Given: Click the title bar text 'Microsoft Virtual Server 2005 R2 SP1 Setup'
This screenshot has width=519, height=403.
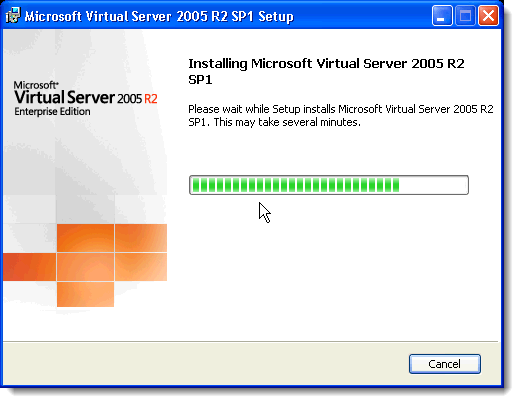Looking at the screenshot, I should point(159,16).
